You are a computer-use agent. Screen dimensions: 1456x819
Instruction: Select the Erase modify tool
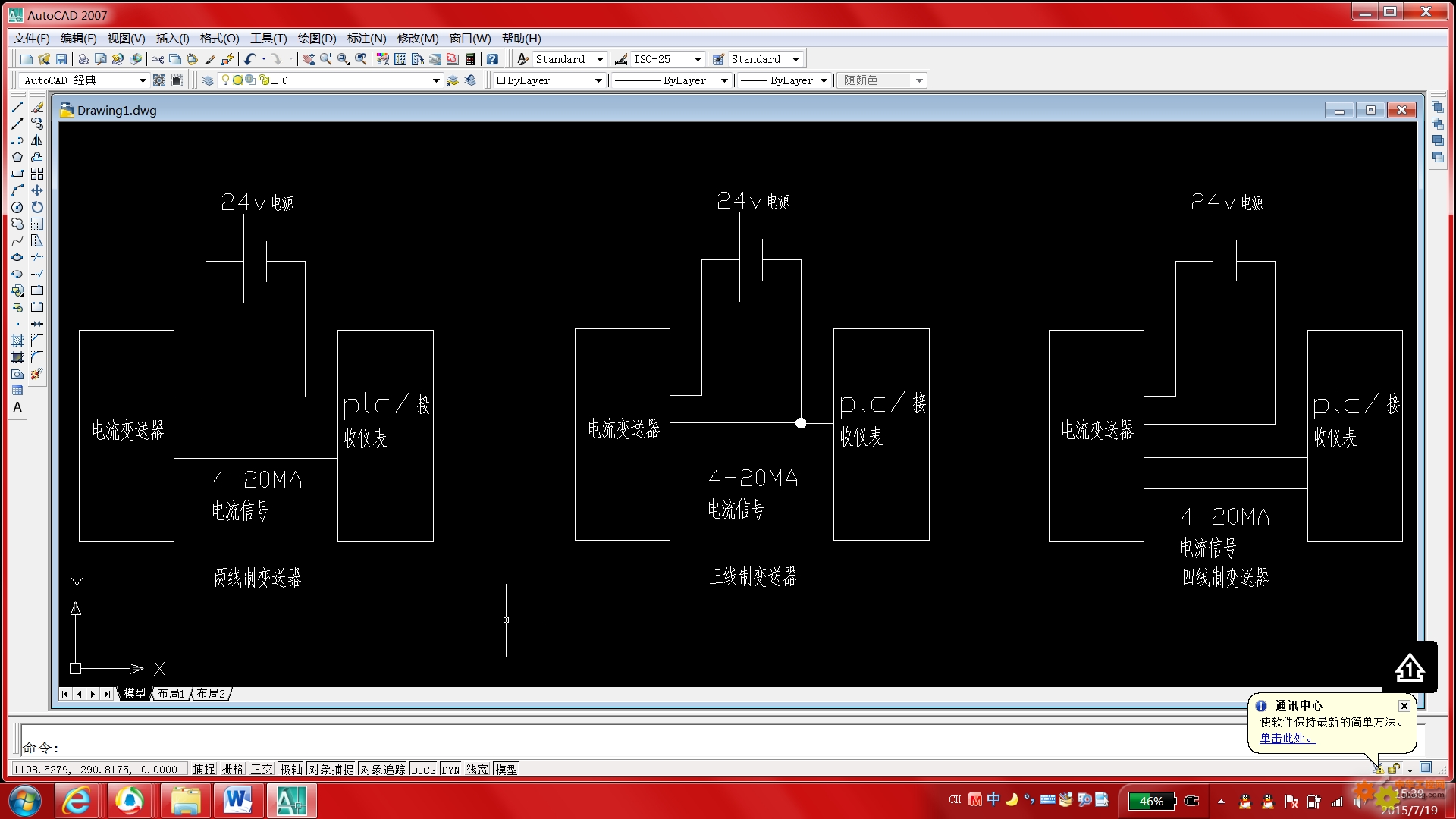[37, 107]
